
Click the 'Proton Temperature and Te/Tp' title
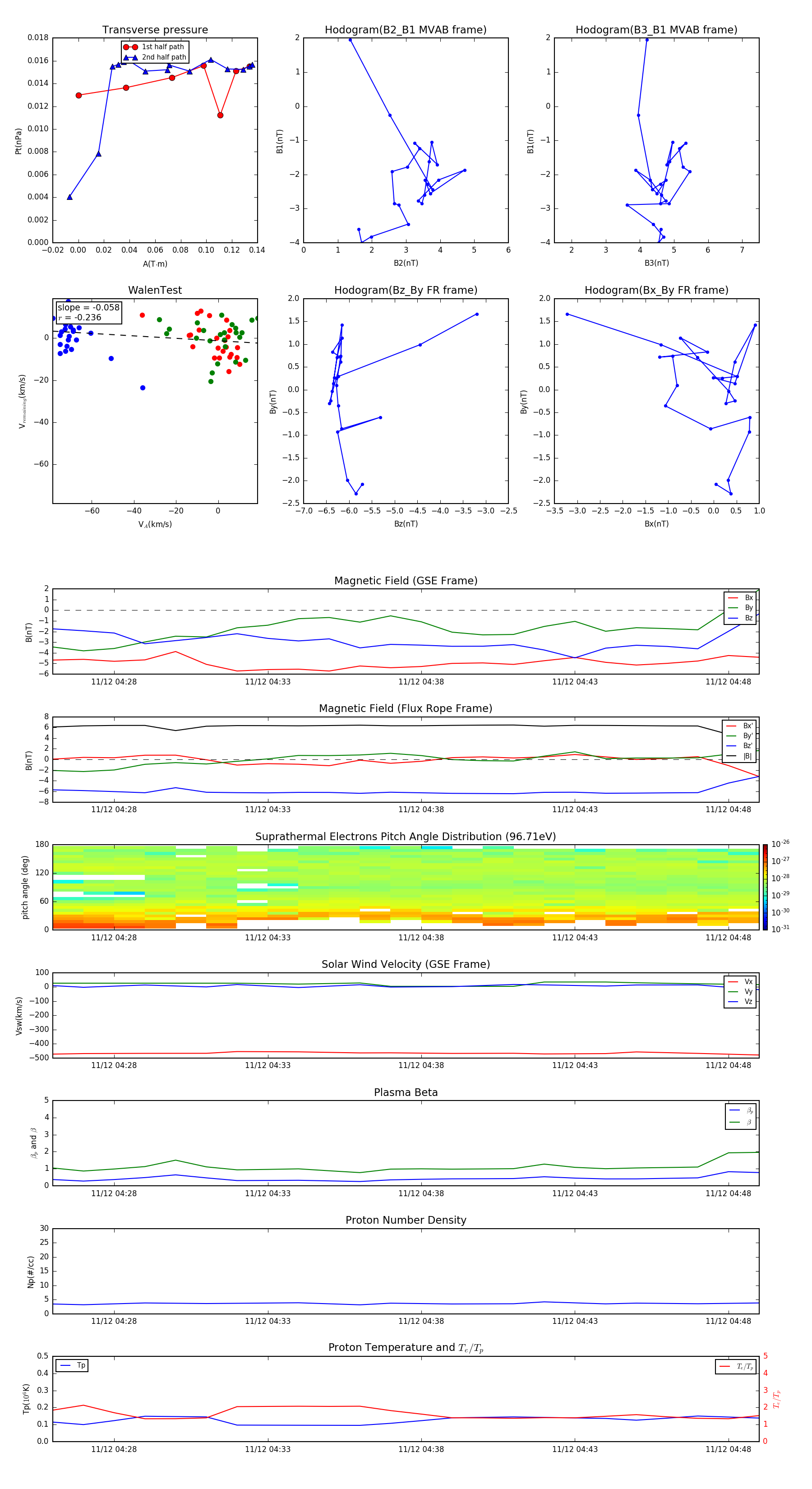pyautogui.click(x=406, y=1348)
